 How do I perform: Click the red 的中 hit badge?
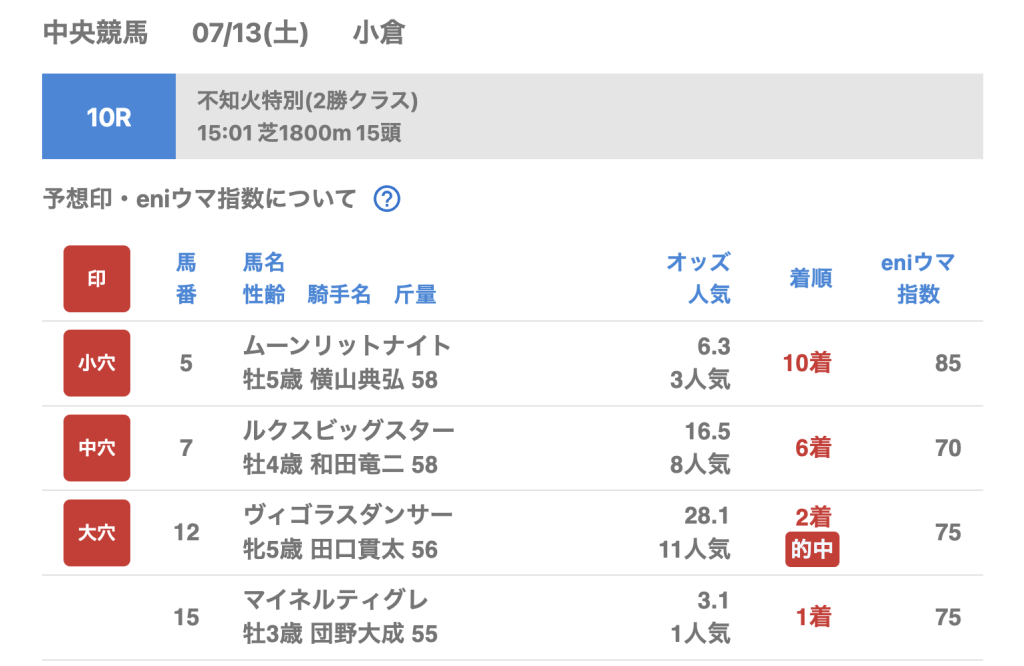point(812,550)
